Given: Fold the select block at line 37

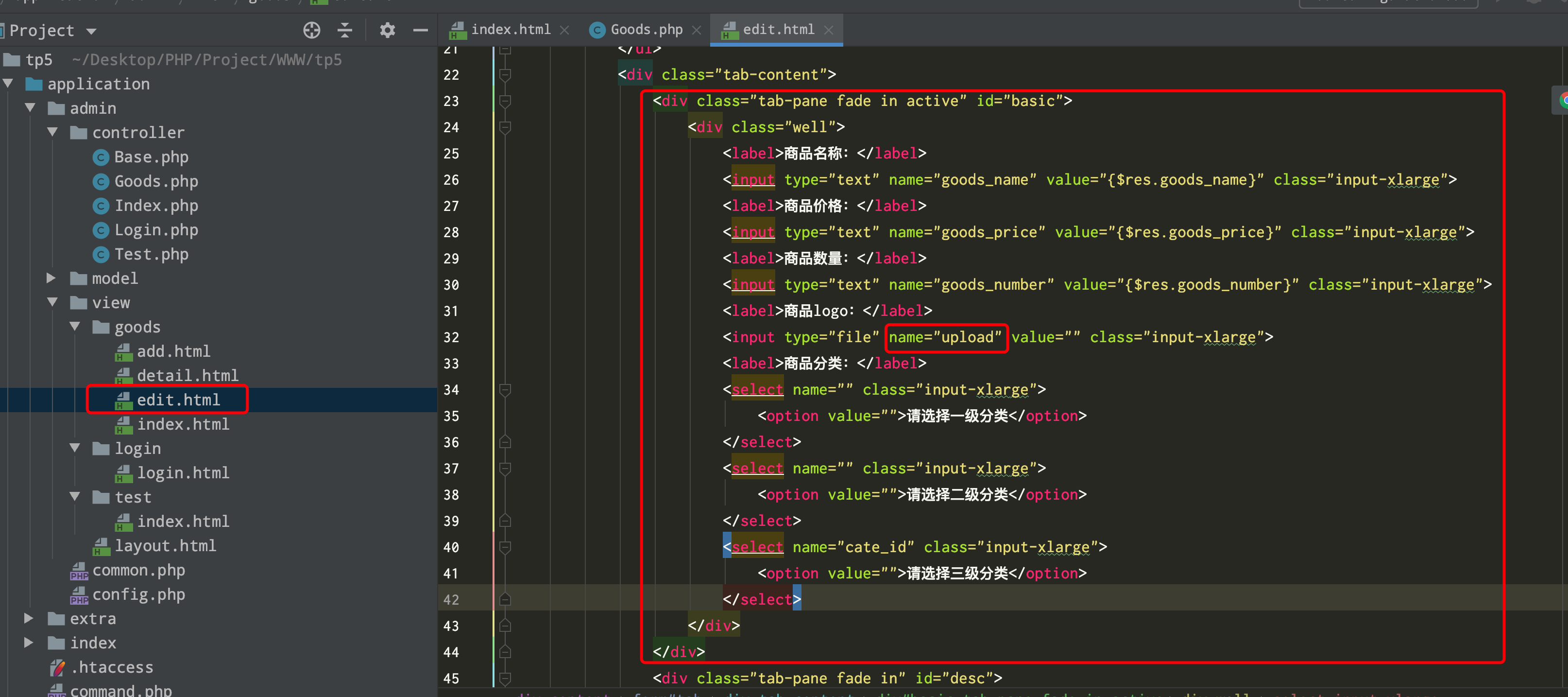Looking at the screenshot, I should tap(505, 469).
